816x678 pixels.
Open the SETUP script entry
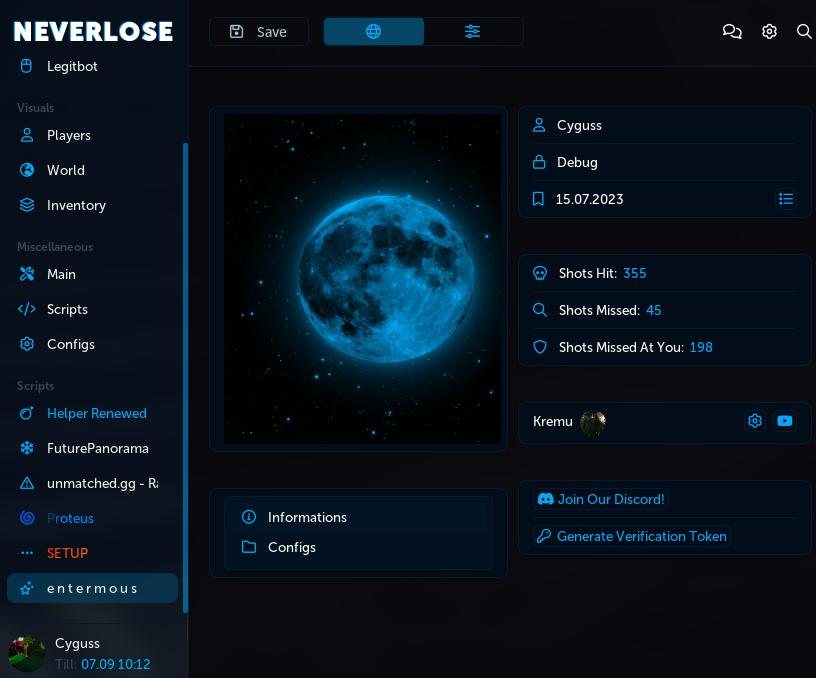(67, 553)
